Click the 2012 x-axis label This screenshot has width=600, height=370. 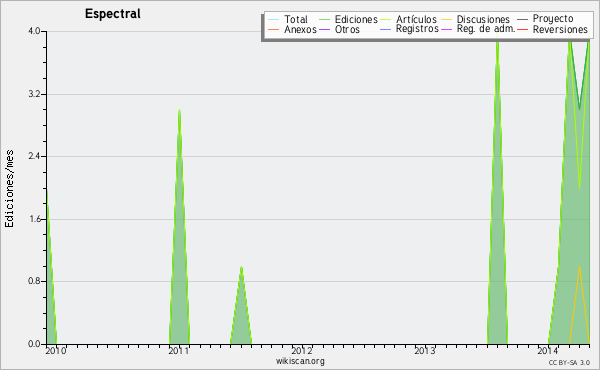[x=302, y=351]
